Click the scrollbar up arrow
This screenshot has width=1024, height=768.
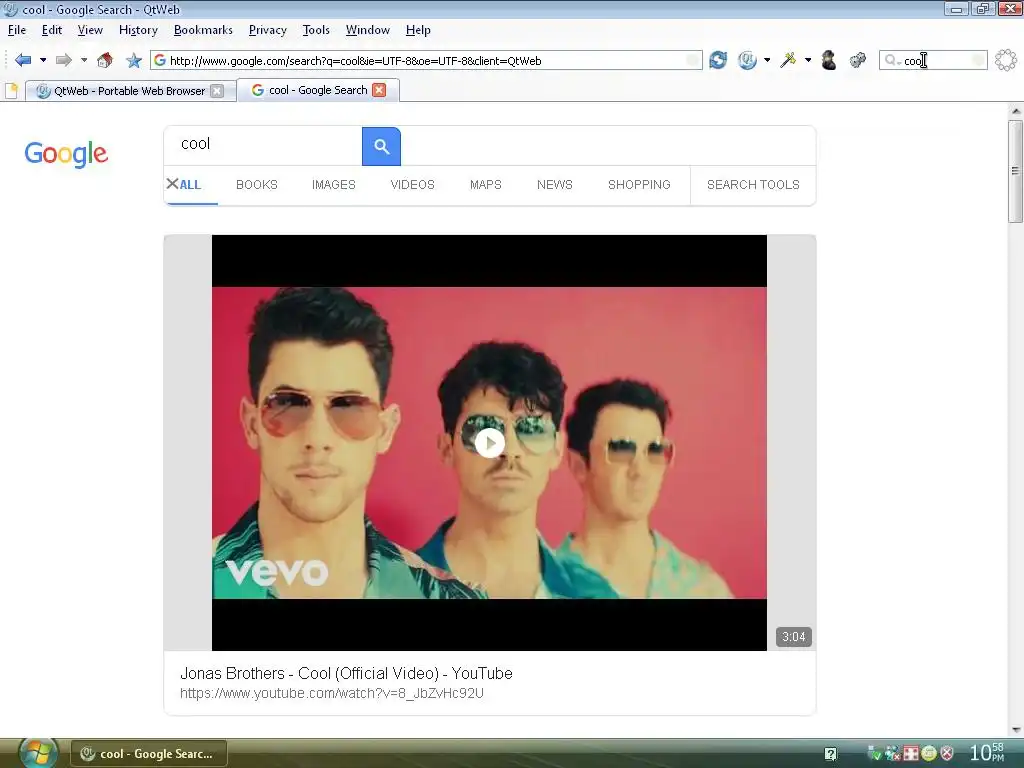pyautogui.click(x=1016, y=111)
